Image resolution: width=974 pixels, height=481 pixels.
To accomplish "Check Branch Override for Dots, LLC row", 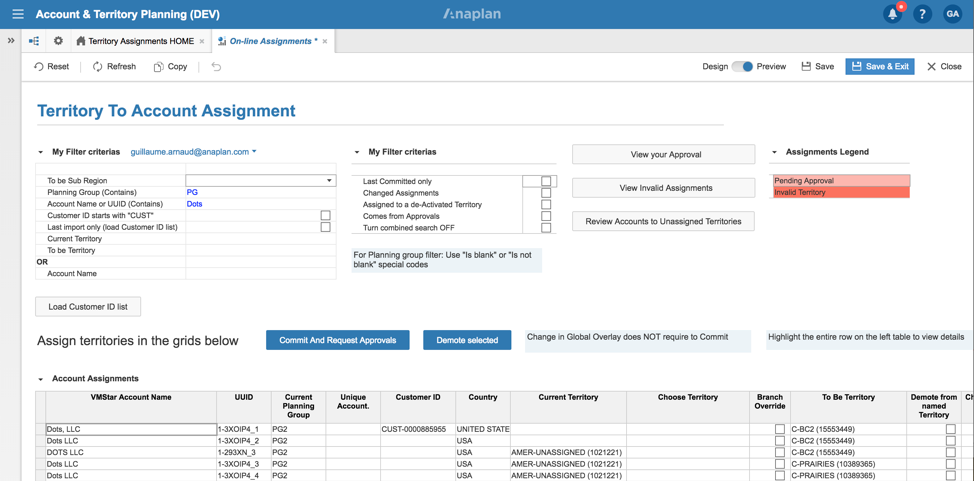I will [779, 429].
